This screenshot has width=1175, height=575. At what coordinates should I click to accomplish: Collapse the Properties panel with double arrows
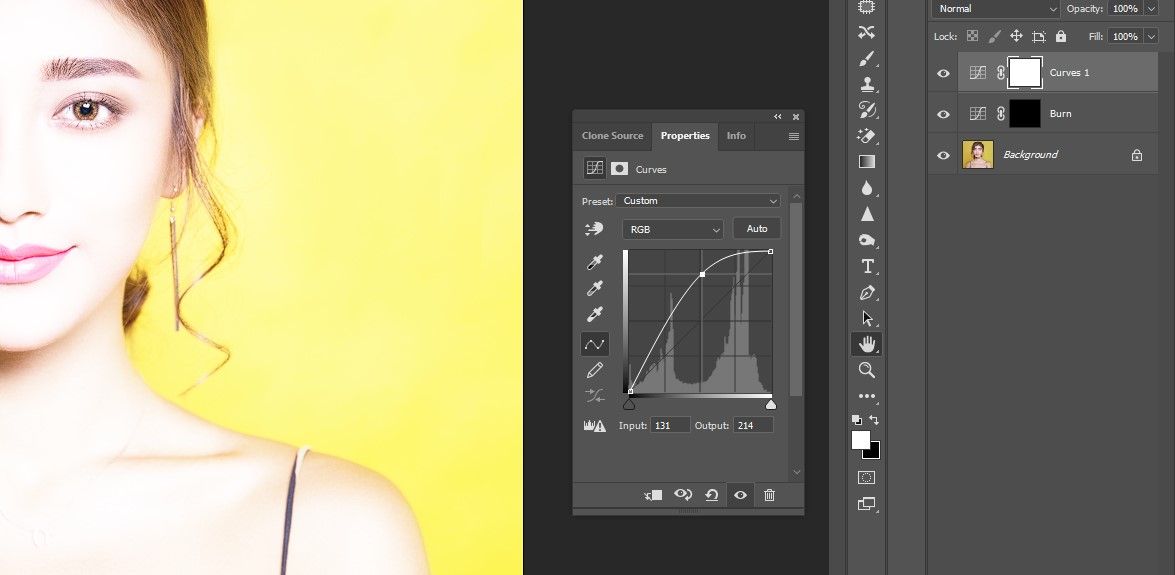click(778, 116)
